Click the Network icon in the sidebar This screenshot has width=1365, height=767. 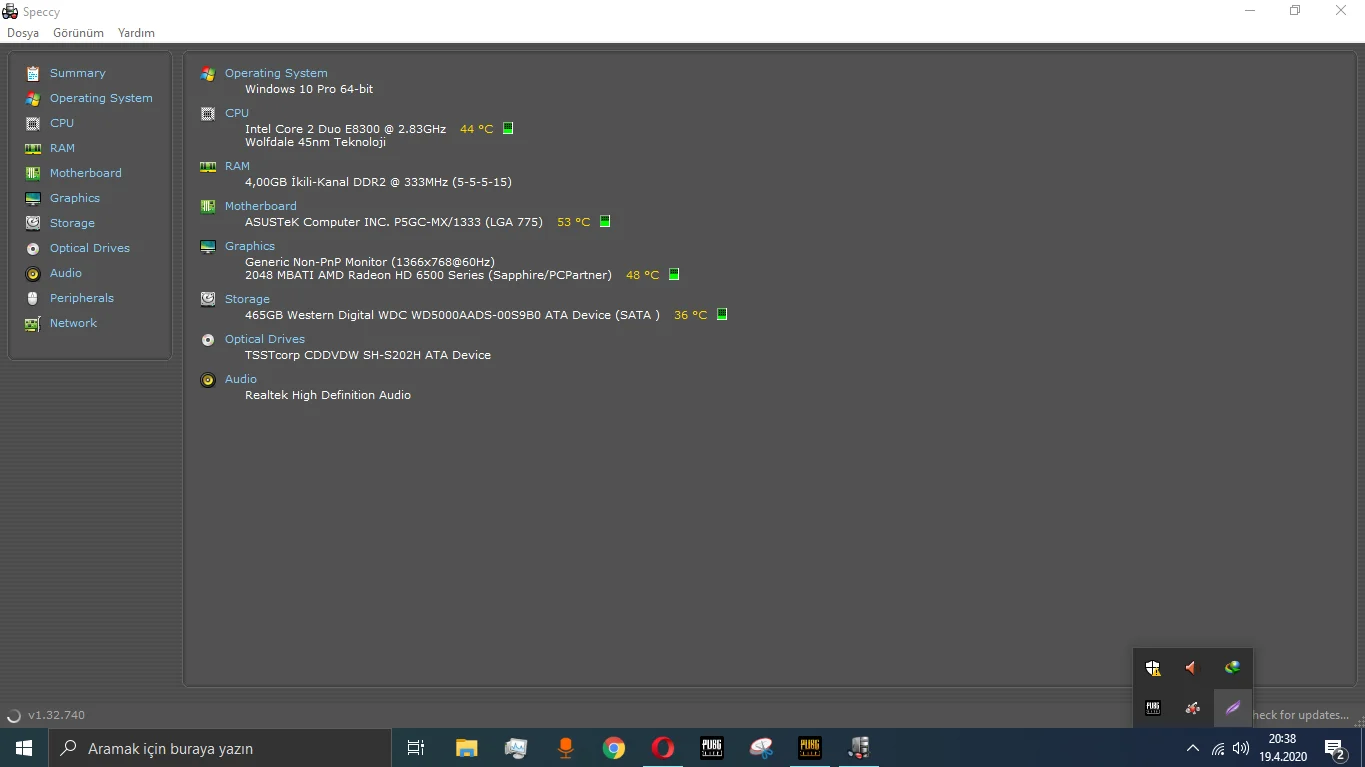click(33, 322)
